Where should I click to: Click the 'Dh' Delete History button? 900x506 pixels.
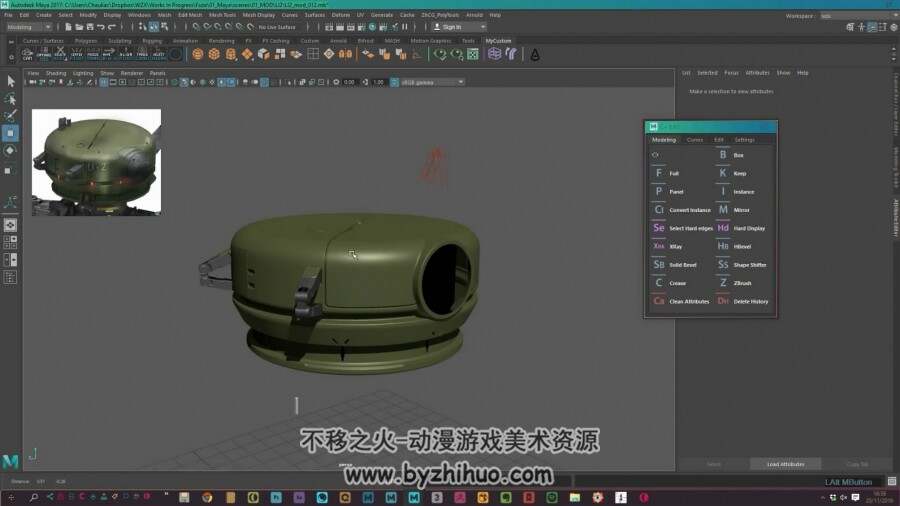click(723, 301)
